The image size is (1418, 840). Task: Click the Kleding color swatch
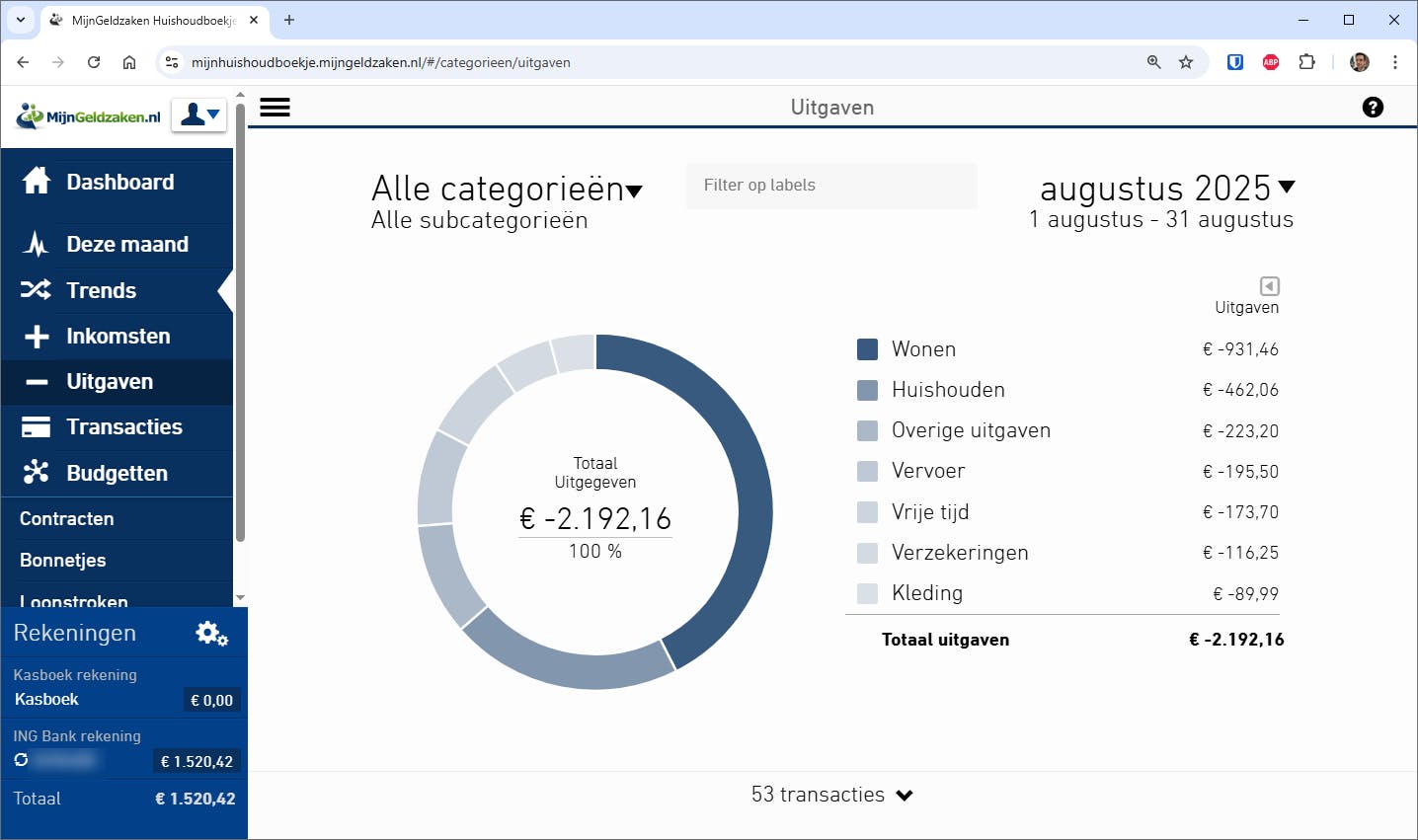click(x=868, y=593)
